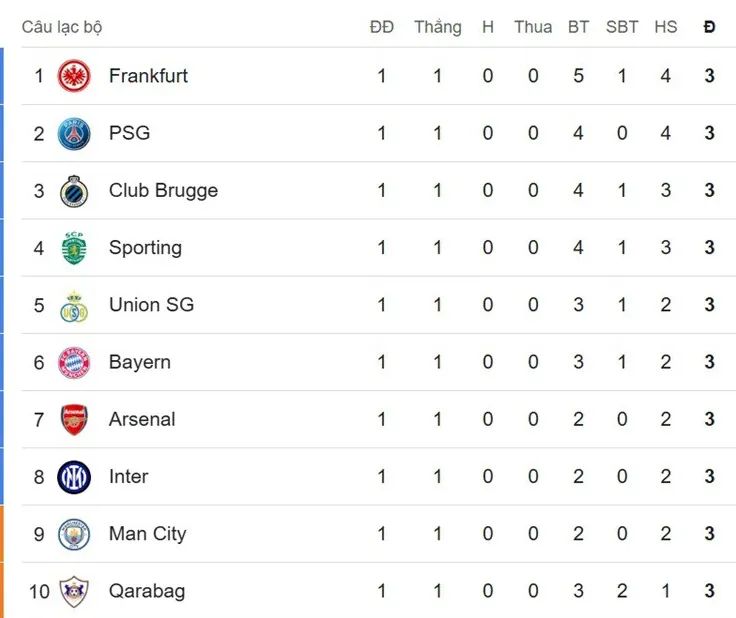Click the Club Brugge crest icon
Viewport: 736px width, 618px height.
(x=74, y=191)
